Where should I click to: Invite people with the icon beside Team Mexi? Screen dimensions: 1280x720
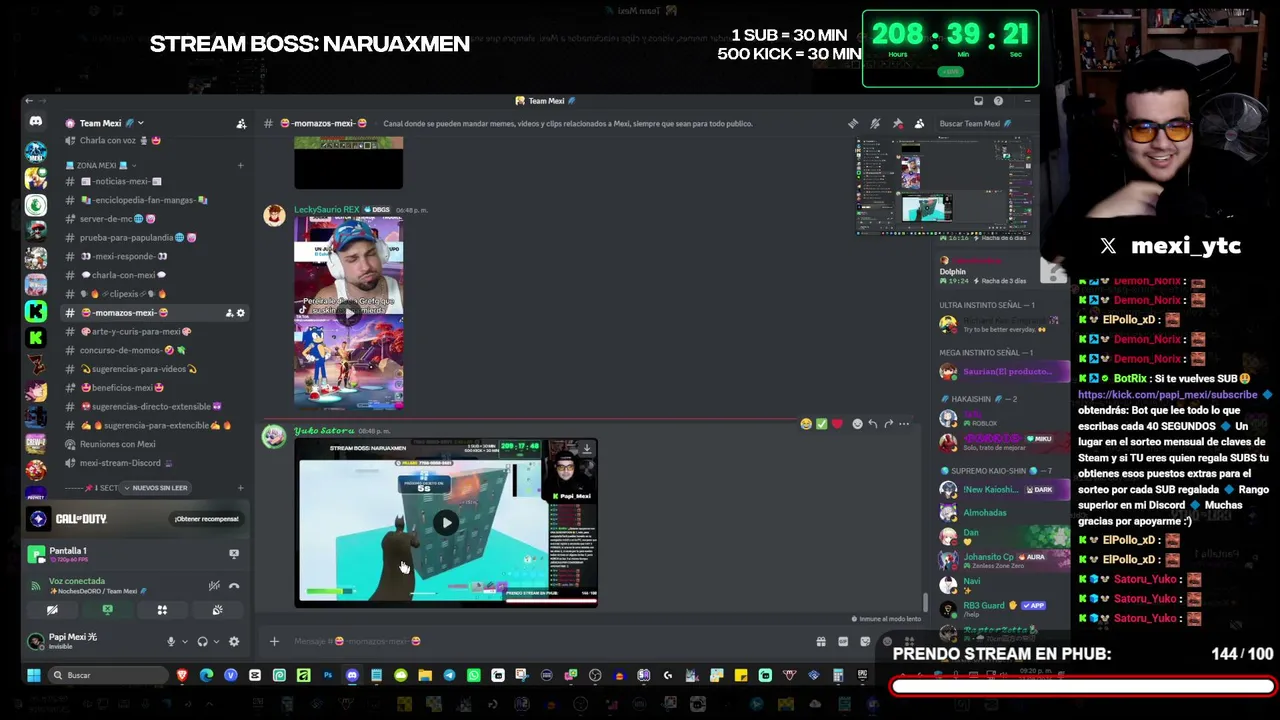[241, 123]
